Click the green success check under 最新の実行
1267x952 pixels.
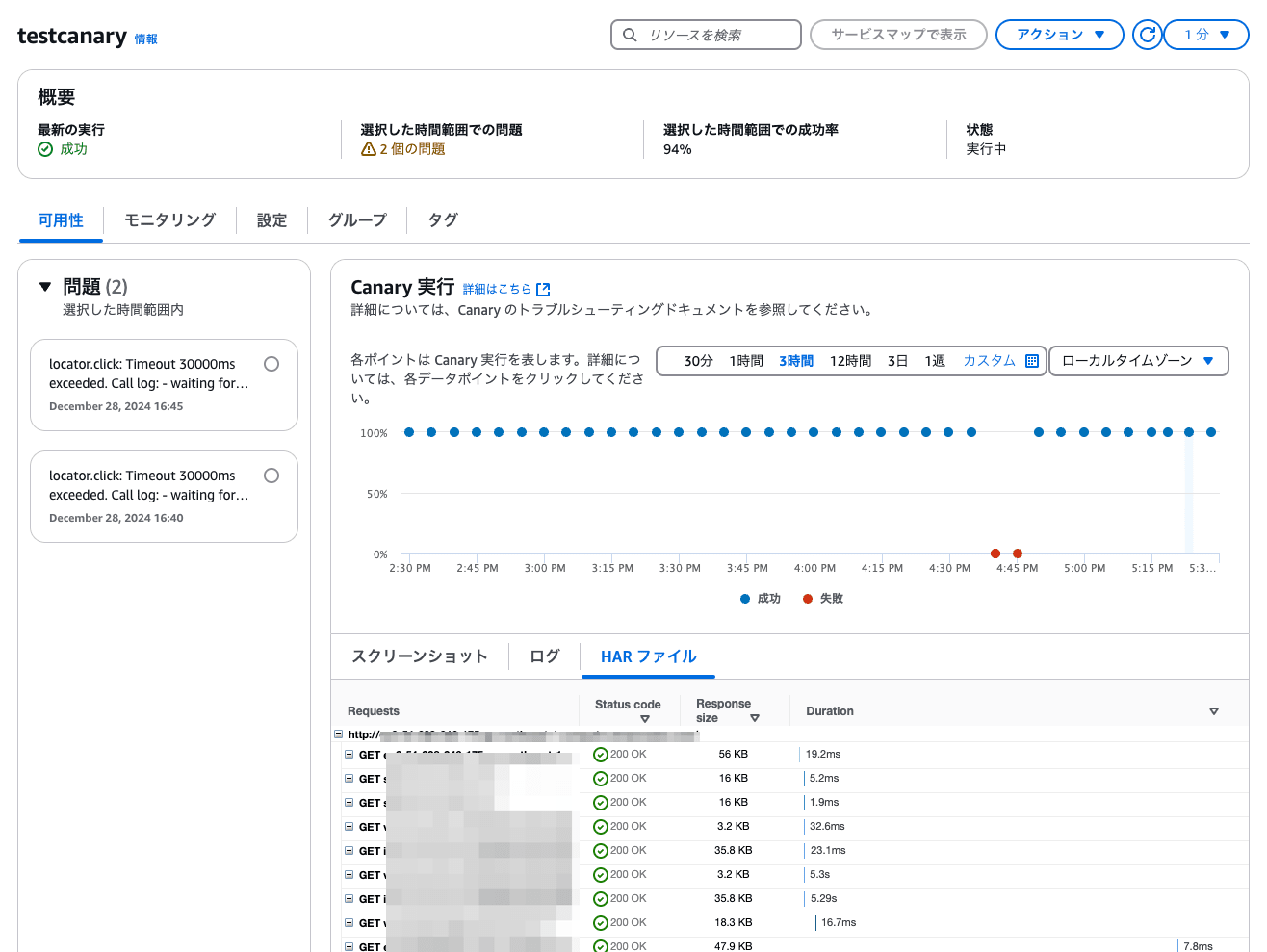point(45,149)
